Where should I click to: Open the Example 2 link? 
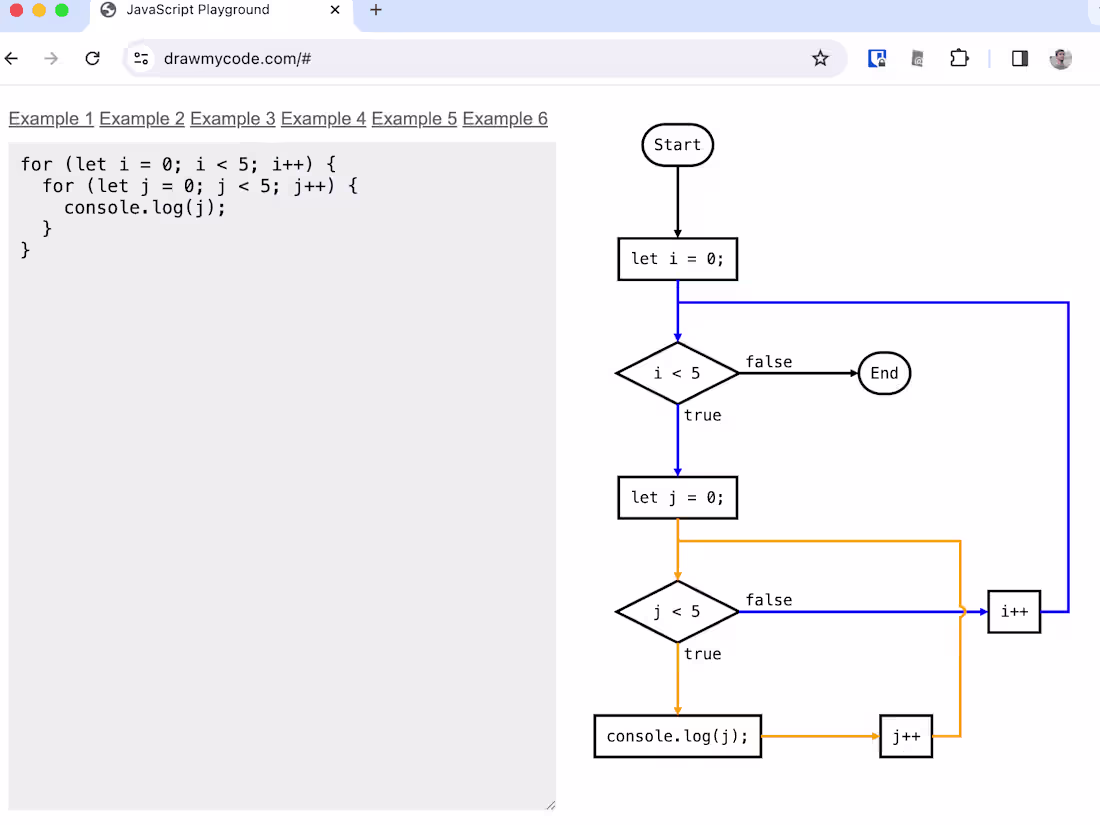pyautogui.click(x=141, y=118)
